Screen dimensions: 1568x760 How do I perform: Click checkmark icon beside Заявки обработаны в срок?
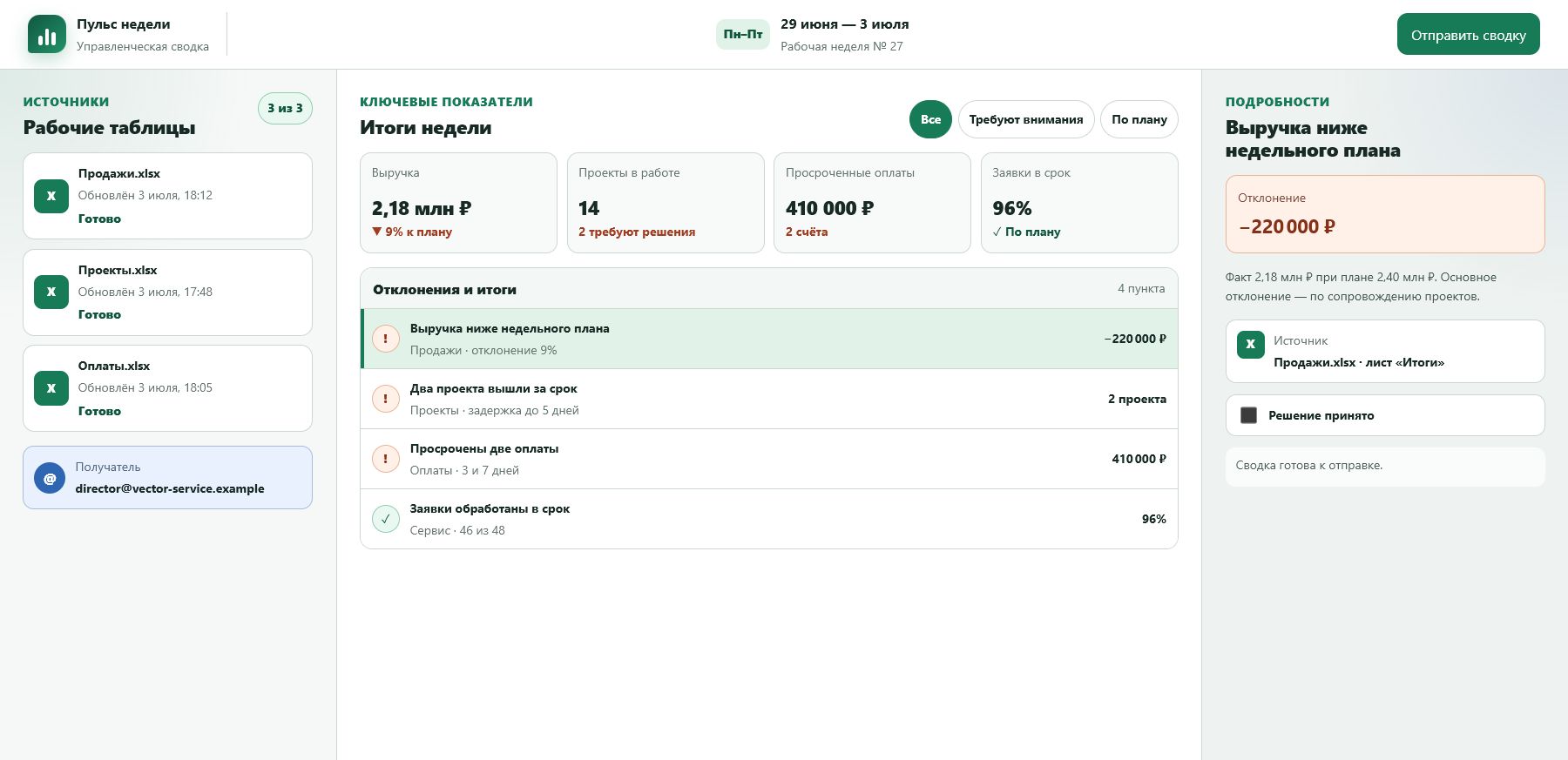coord(386,519)
